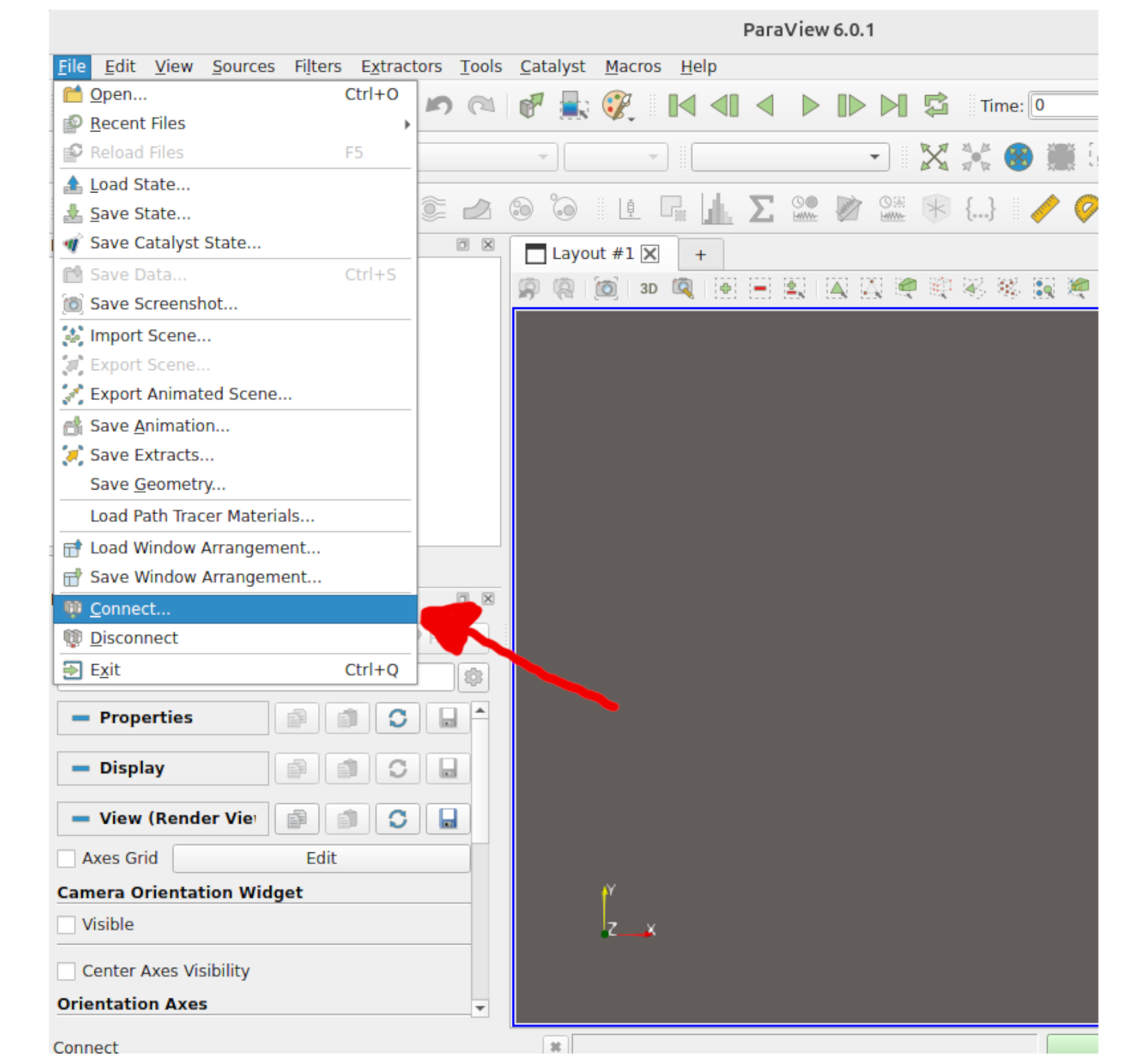Click the Edit Color Map palette icon

[x=616, y=105]
